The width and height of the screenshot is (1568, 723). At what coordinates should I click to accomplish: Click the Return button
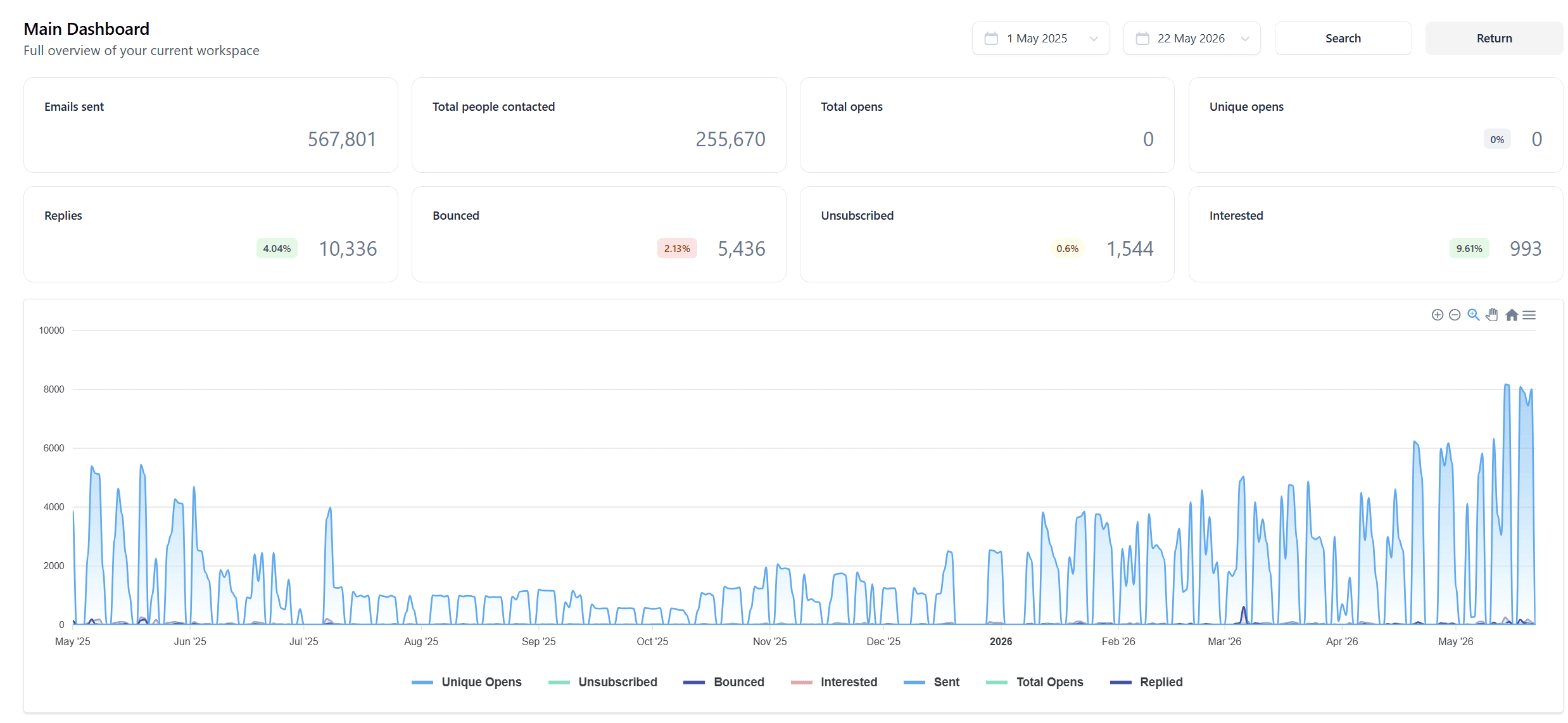(1495, 39)
